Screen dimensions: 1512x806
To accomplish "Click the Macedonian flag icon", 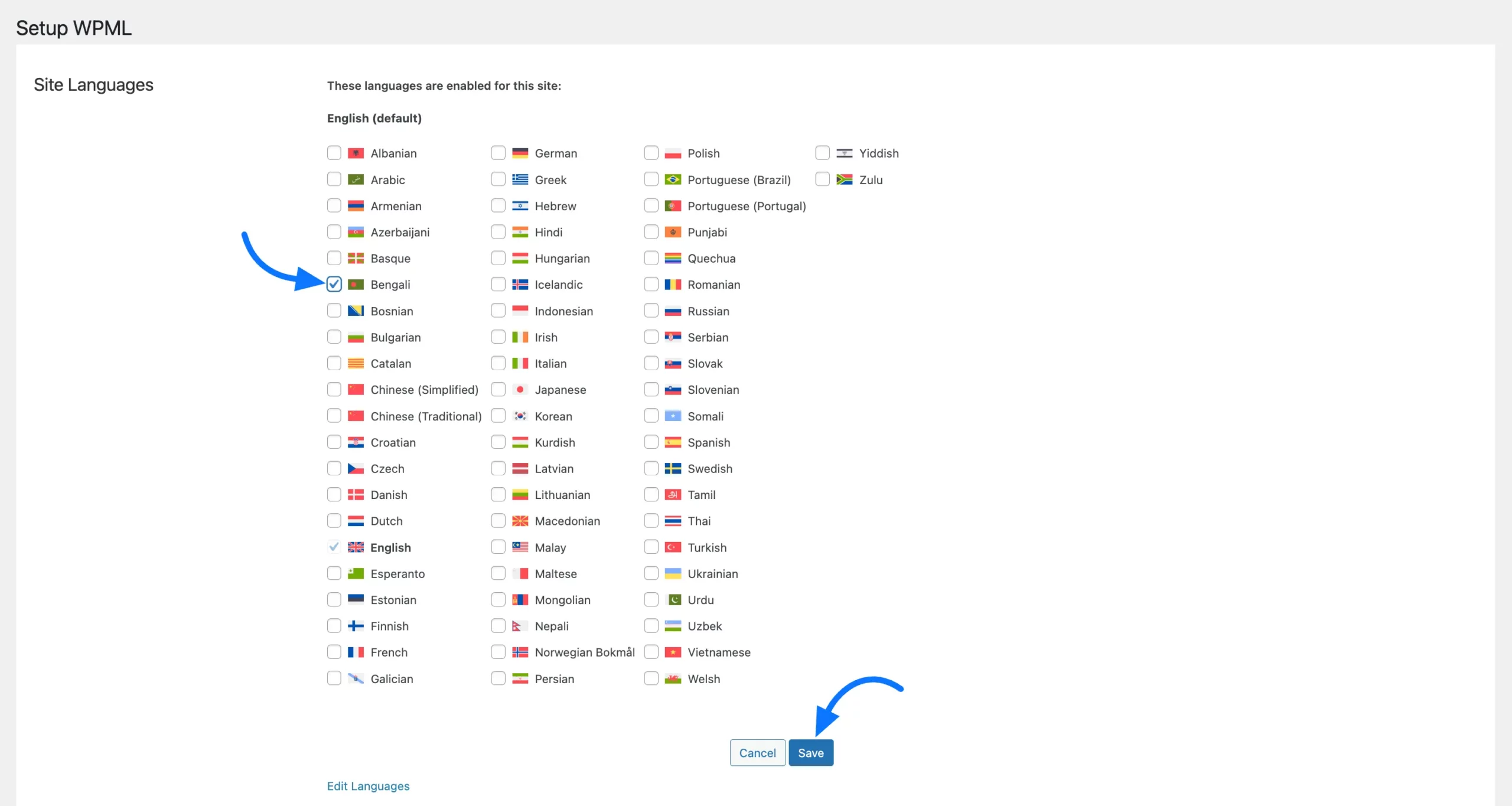I will [x=520, y=521].
